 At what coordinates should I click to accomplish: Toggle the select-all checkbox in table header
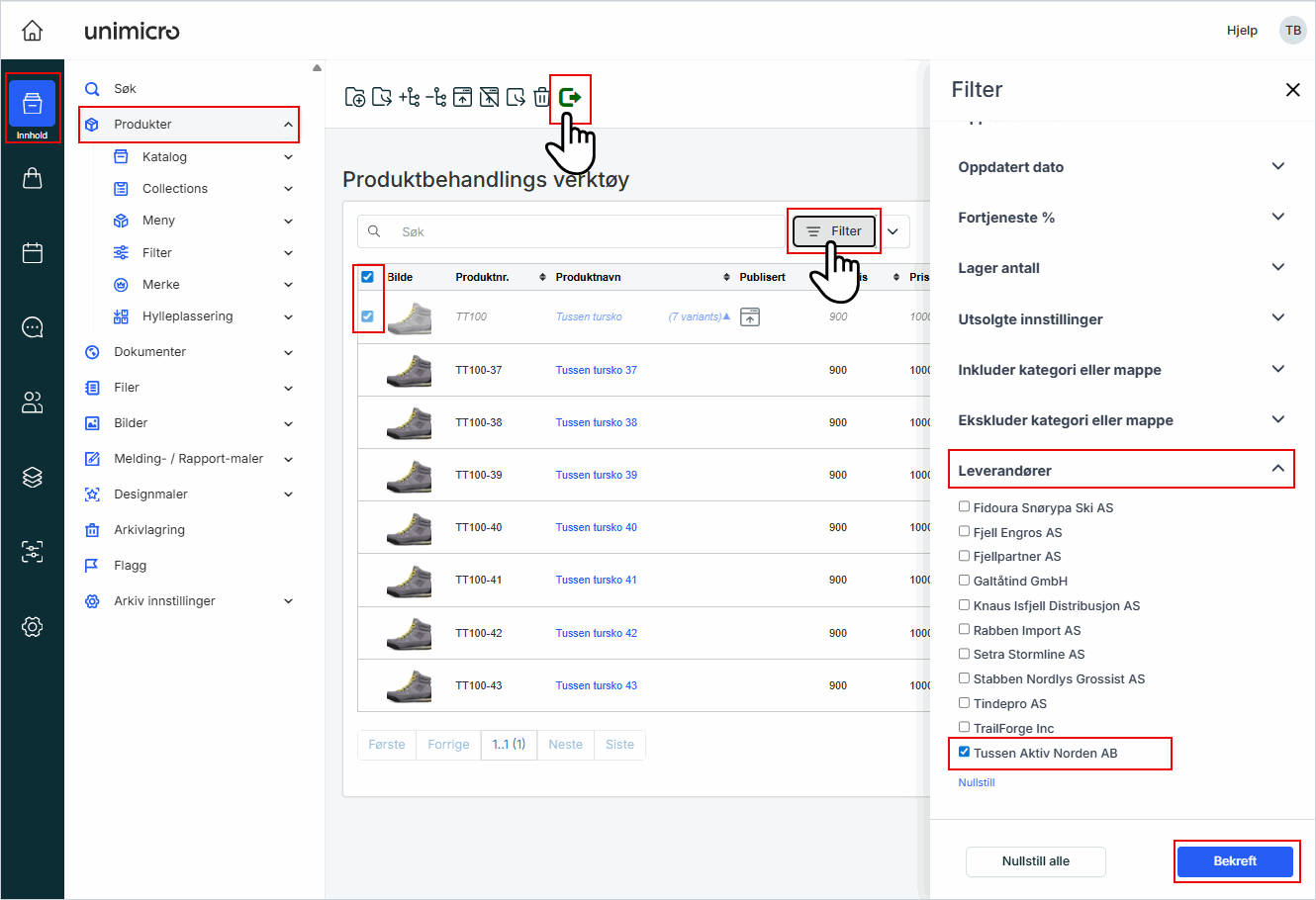[x=367, y=277]
